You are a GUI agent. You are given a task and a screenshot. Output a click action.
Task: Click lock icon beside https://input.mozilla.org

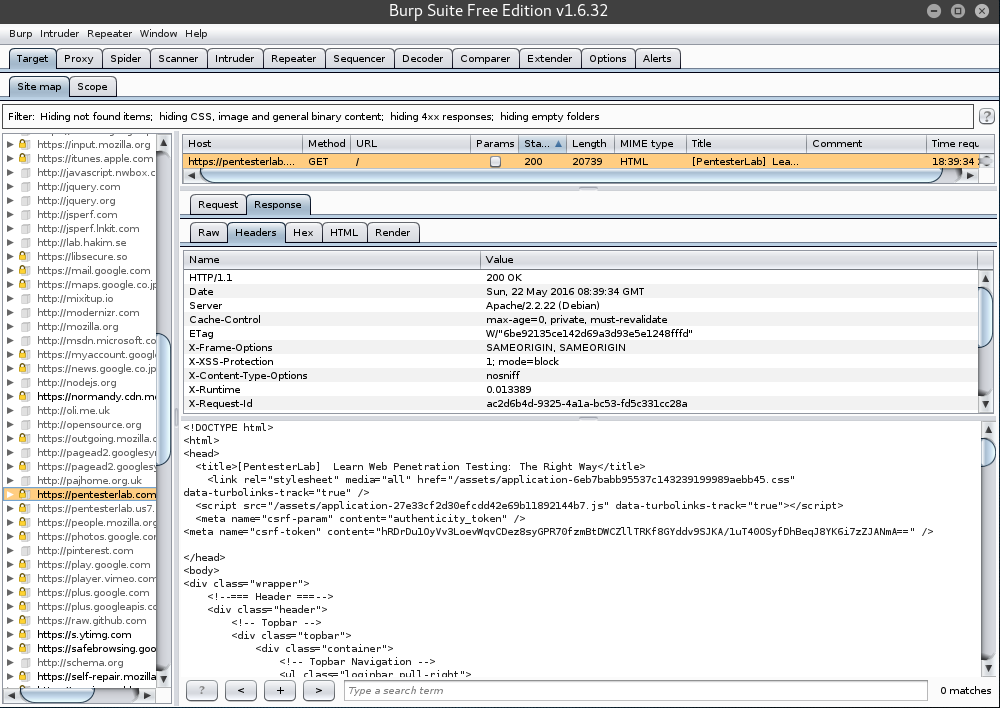[24, 144]
